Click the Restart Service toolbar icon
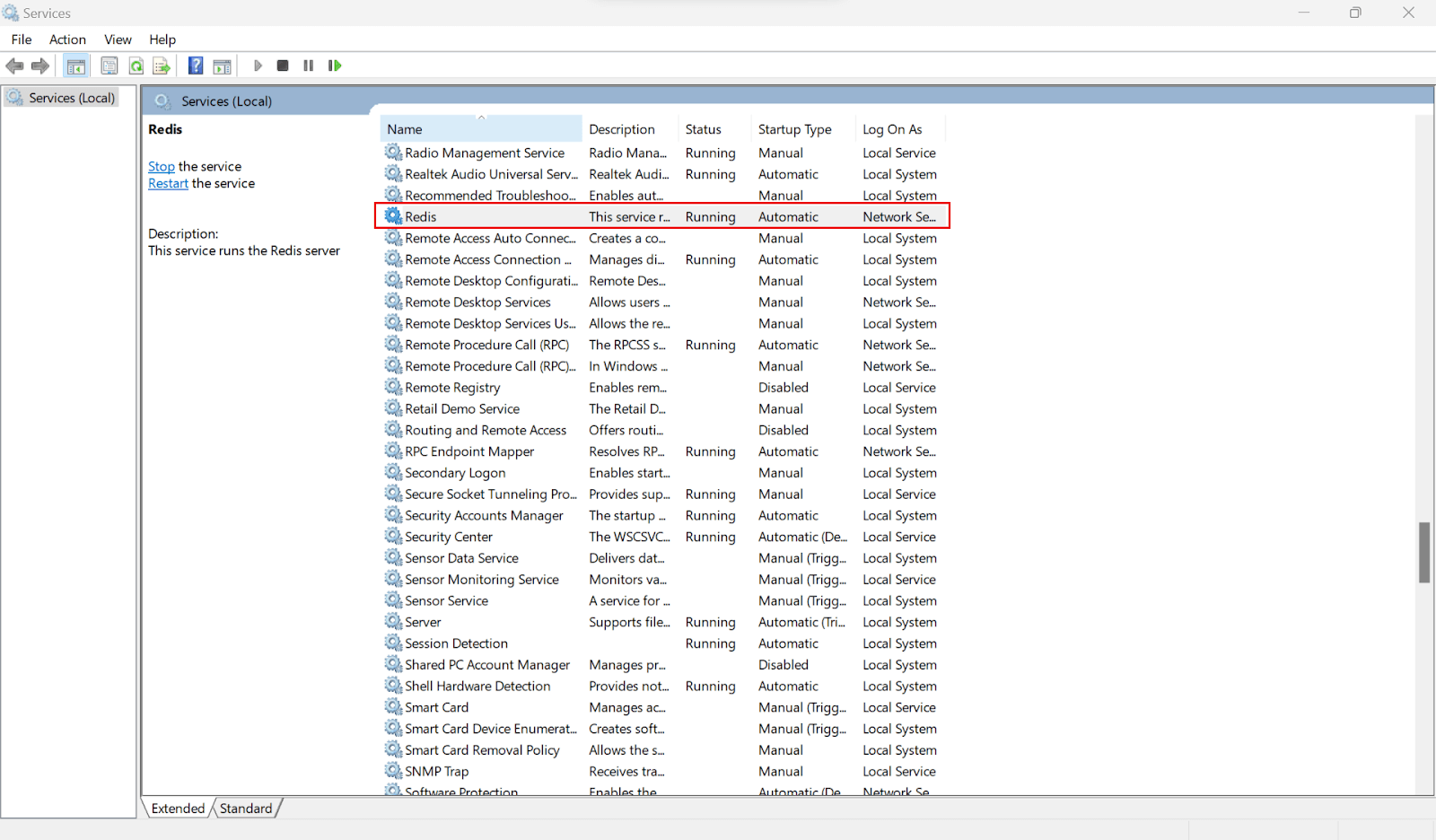 click(335, 66)
